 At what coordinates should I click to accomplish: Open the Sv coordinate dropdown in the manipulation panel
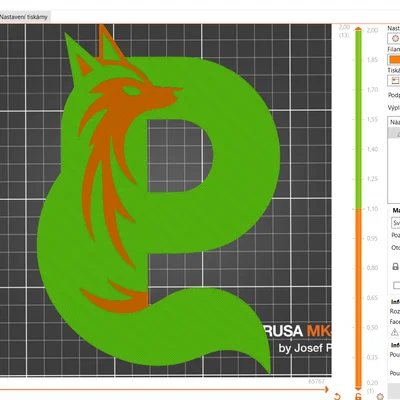(x=396, y=223)
